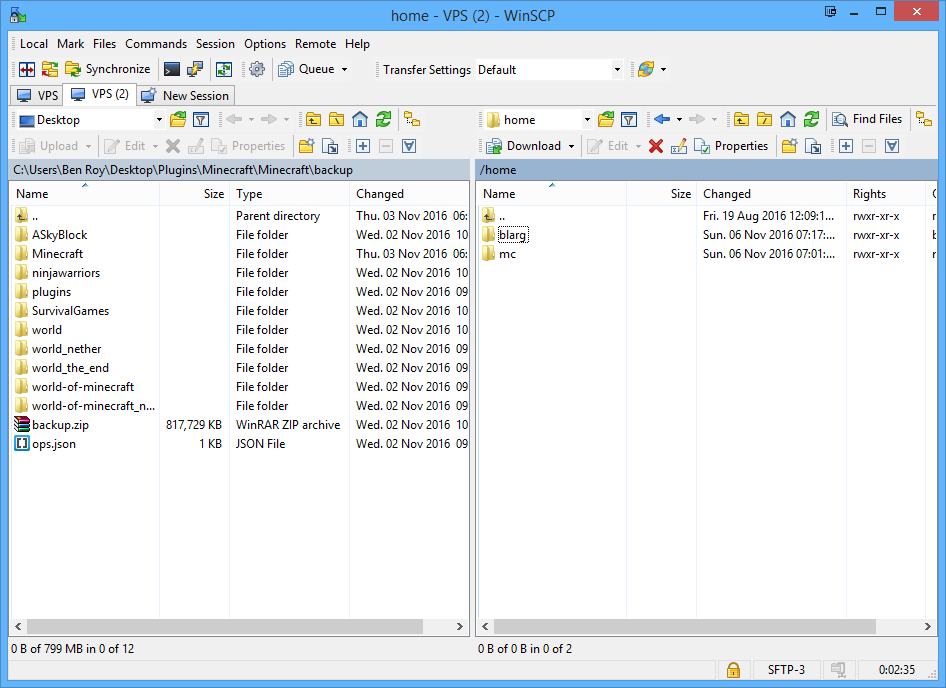
Task: Expand the Queue dropdown arrow
Action: tap(344, 70)
